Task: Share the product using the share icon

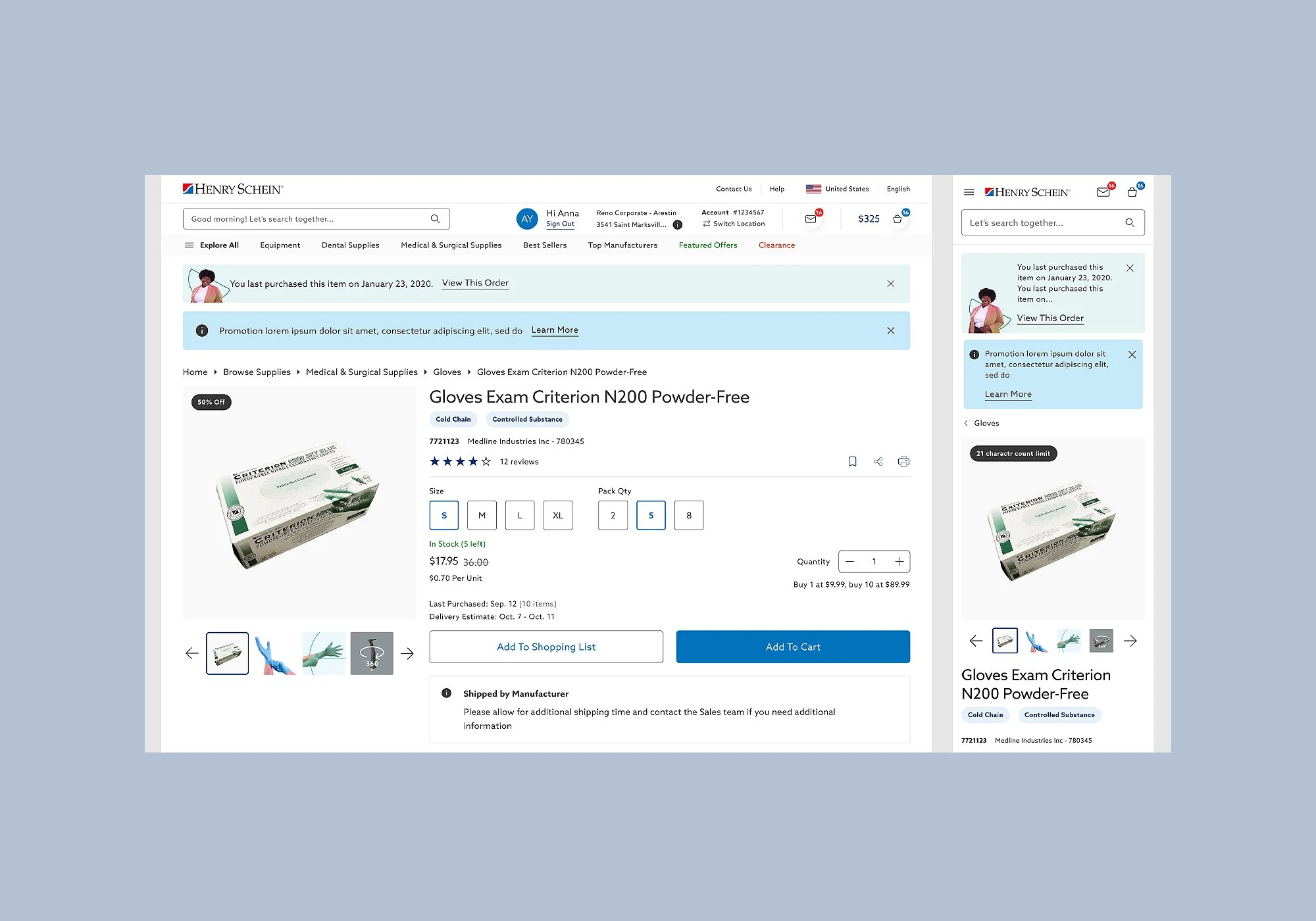Action: click(x=878, y=462)
